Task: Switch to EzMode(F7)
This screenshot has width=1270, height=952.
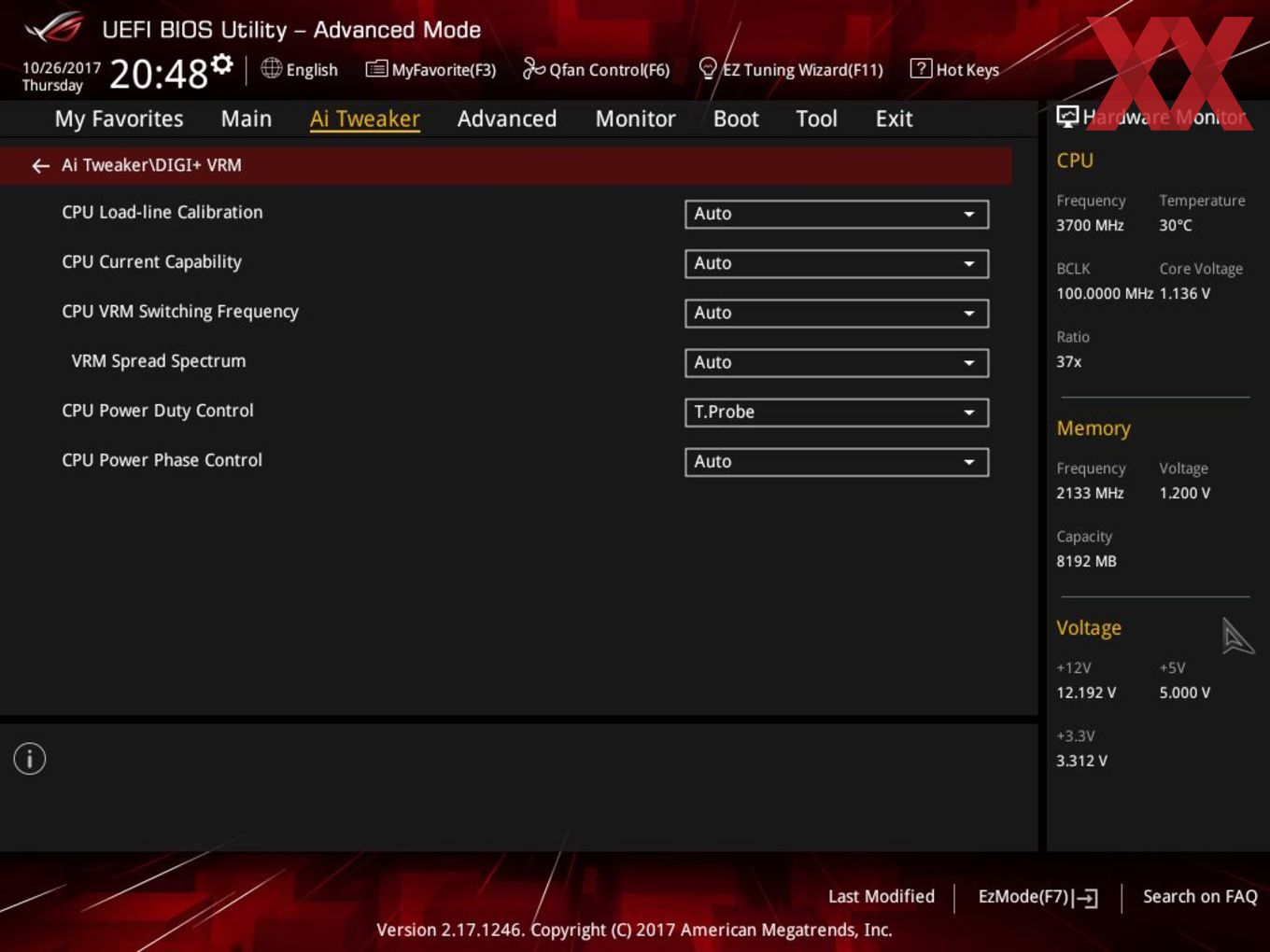Action: tap(1037, 897)
